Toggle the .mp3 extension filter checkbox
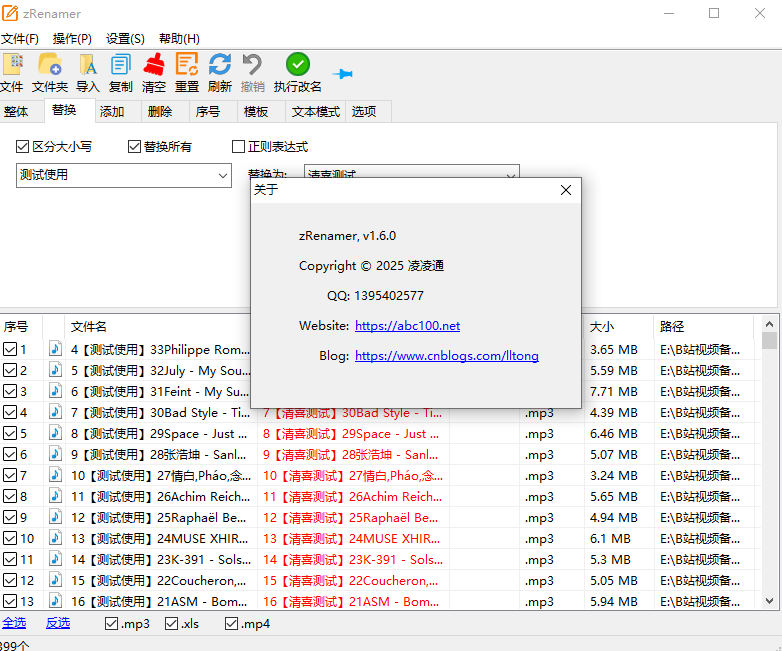This screenshot has width=782, height=651. point(112,624)
